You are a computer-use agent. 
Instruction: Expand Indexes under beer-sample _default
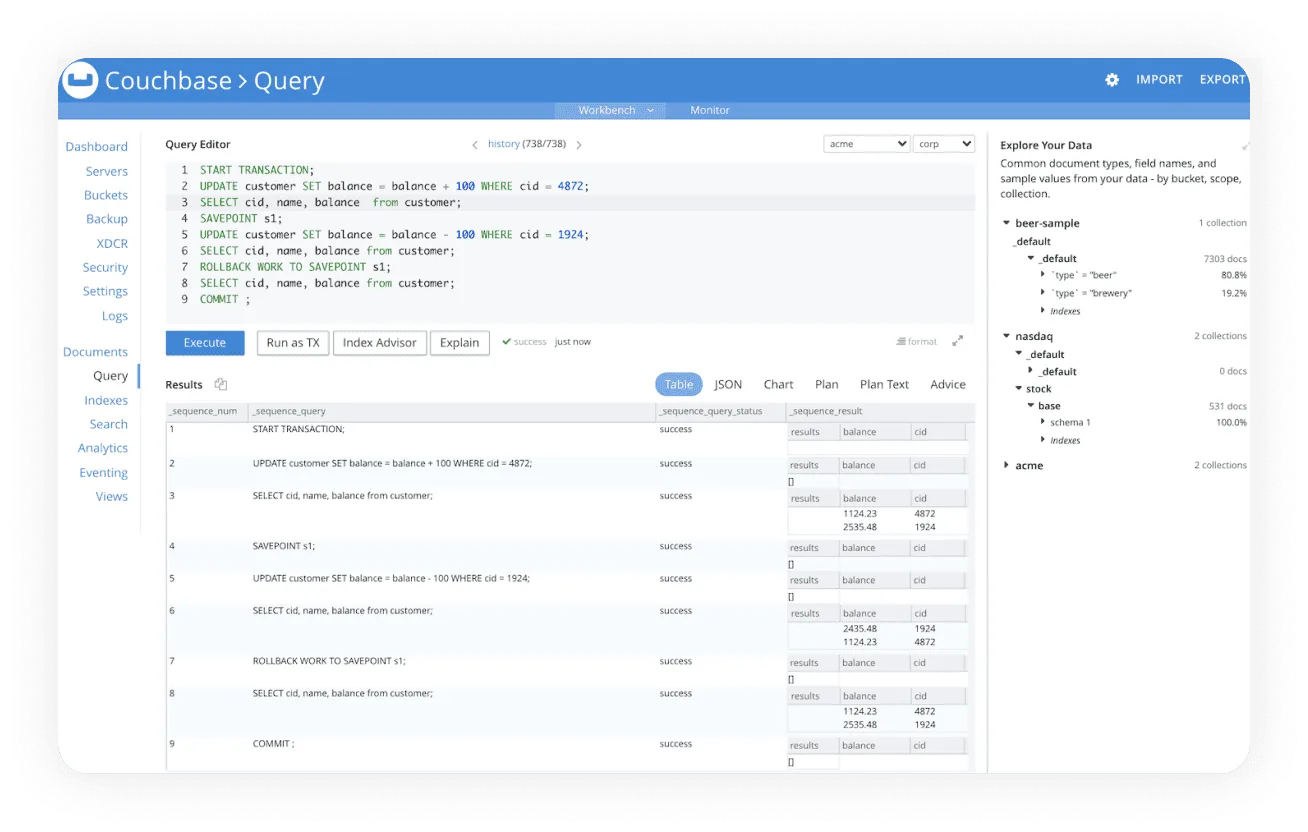1043,311
